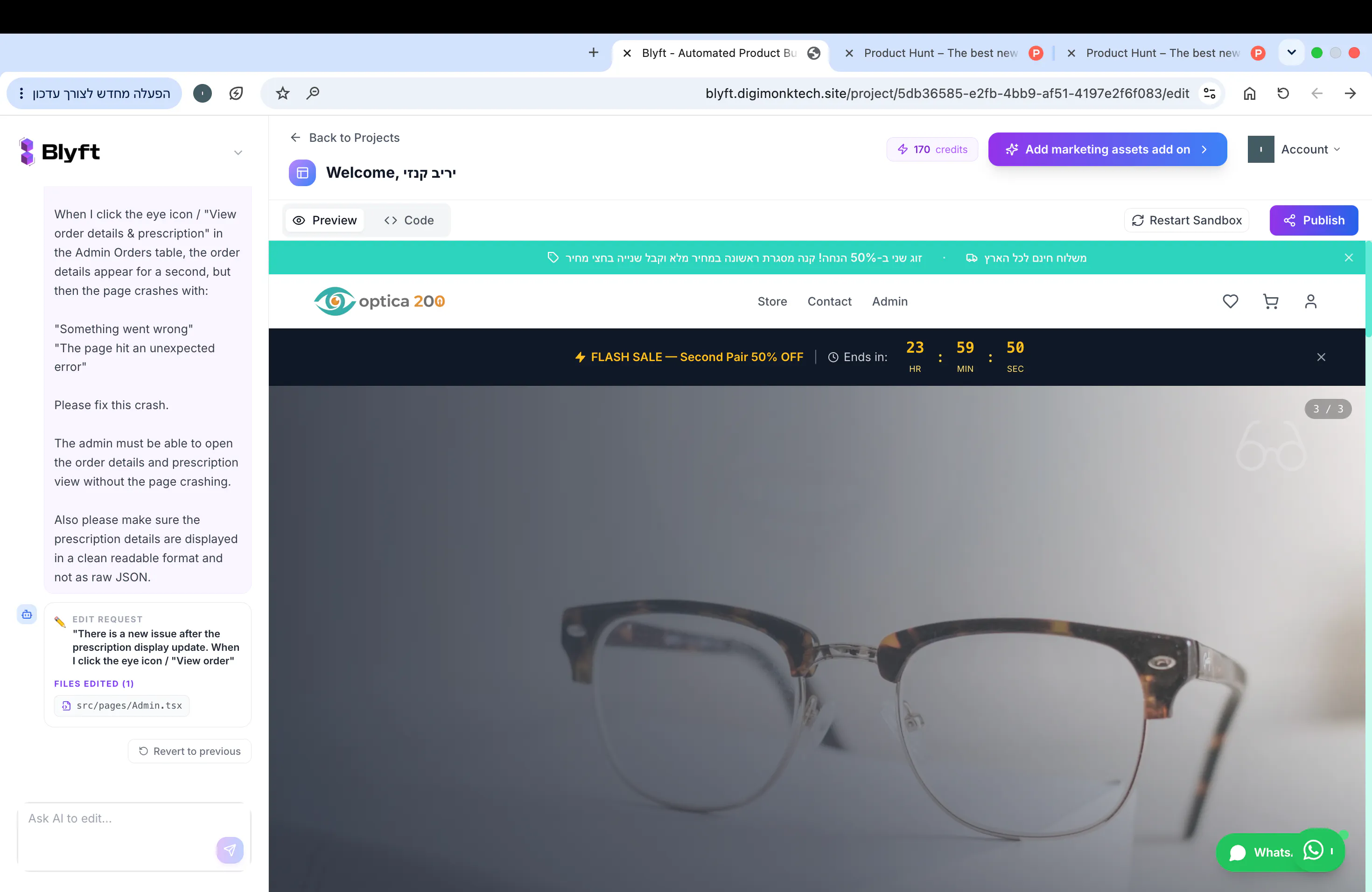Publish the project

pyautogui.click(x=1314, y=220)
